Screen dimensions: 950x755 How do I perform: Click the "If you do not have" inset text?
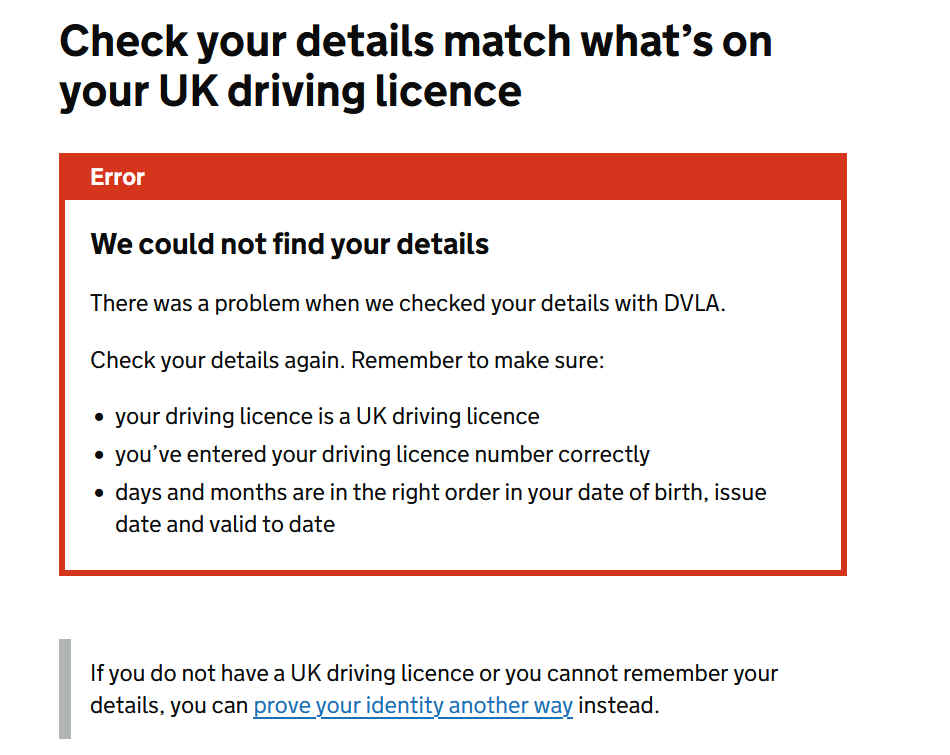click(433, 673)
